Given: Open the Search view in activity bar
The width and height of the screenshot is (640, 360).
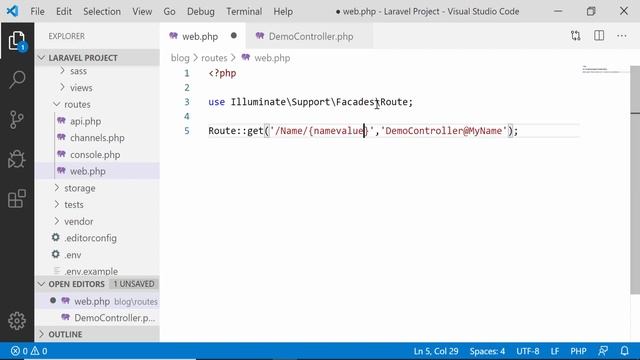Looking at the screenshot, I should point(17,79).
